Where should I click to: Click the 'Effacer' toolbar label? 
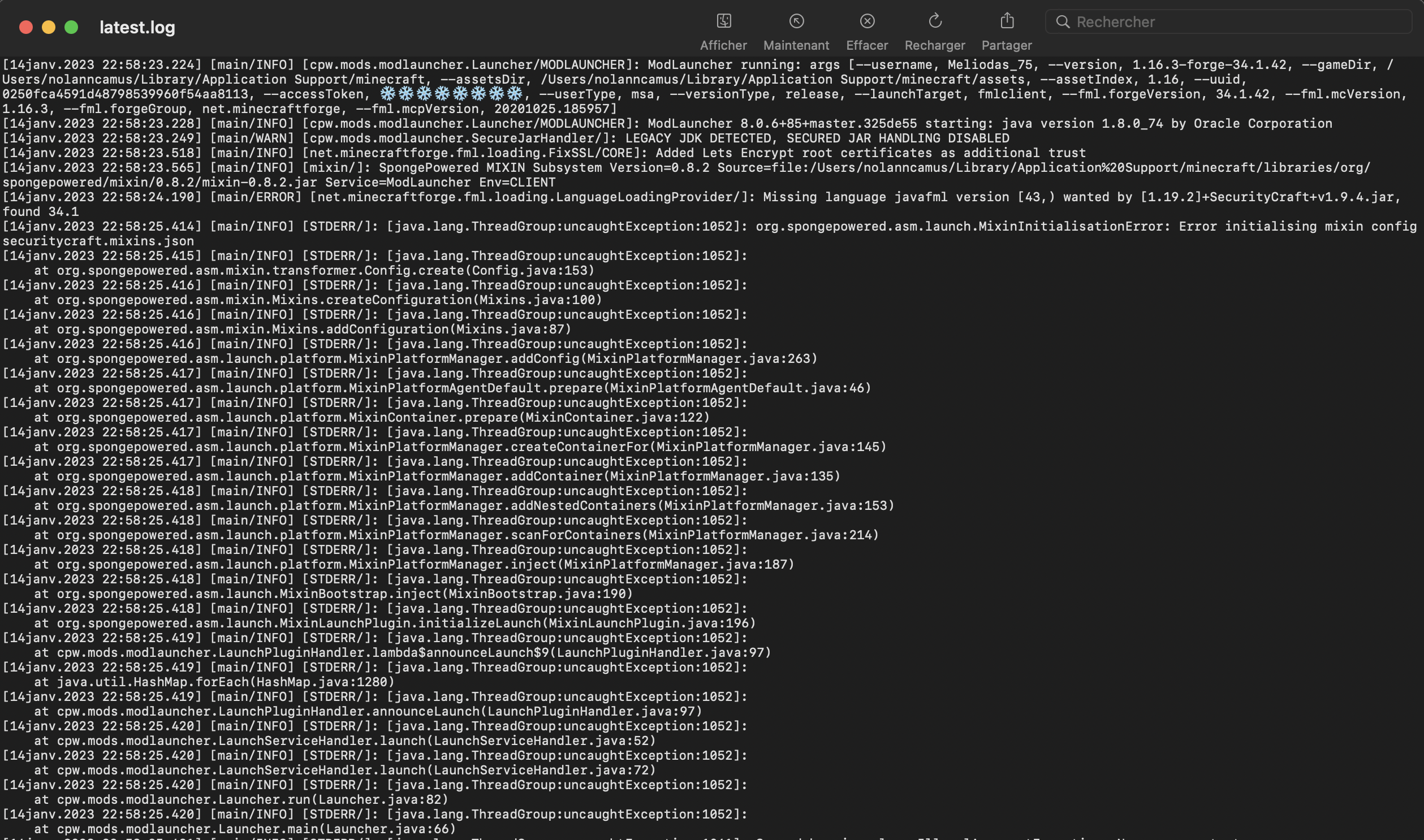click(x=867, y=45)
